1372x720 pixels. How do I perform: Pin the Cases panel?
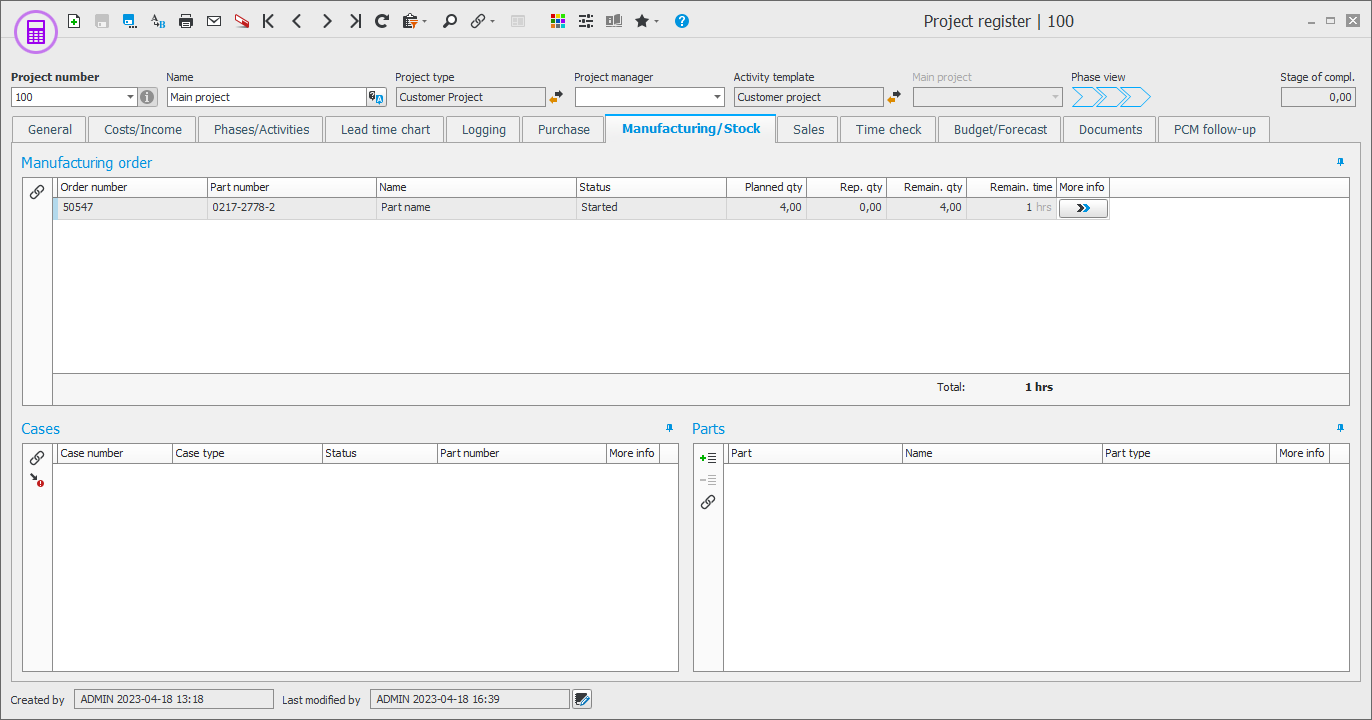pos(670,428)
